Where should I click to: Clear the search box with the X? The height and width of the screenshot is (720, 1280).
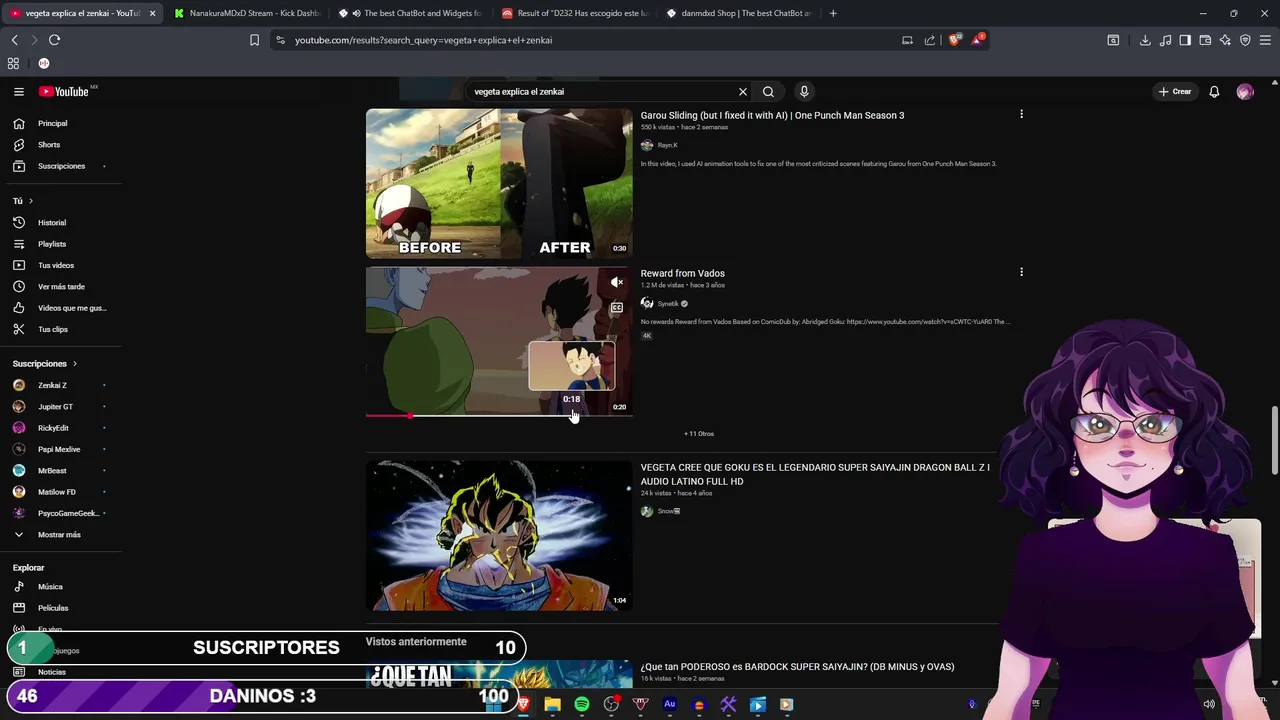coord(743,91)
